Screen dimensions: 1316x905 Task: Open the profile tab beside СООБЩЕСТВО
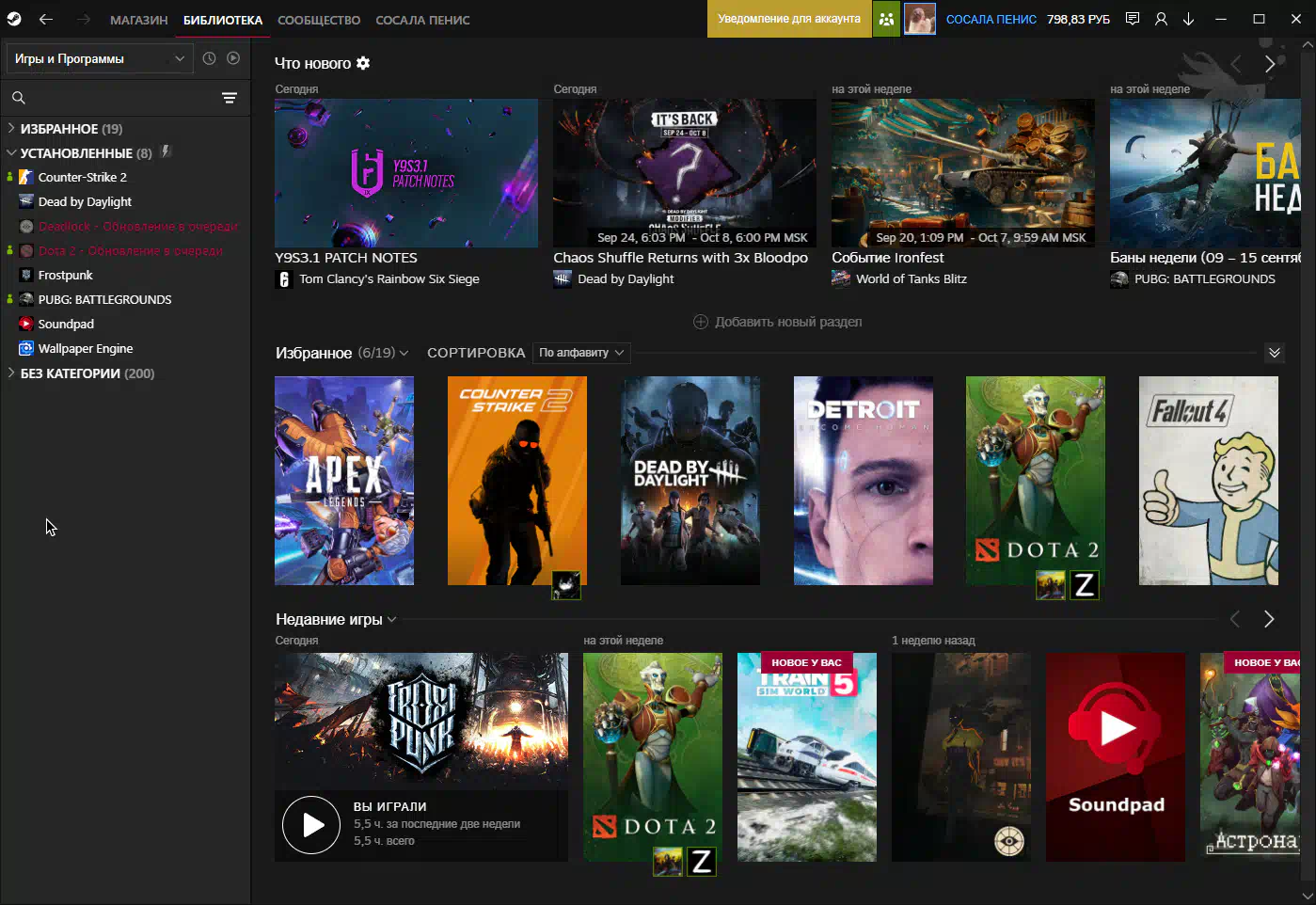[x=422, y=20]
